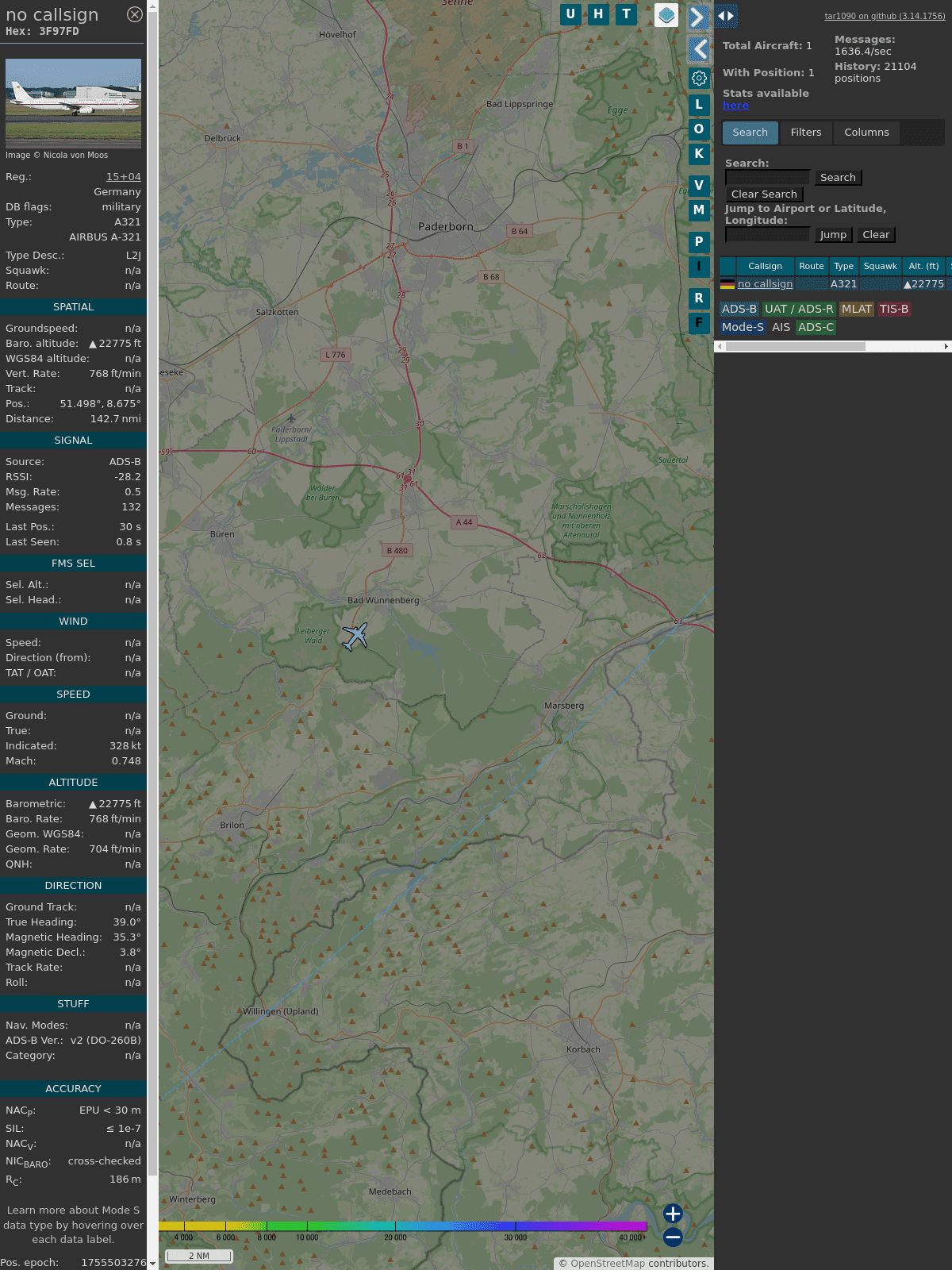The width and height of the screenshot is (952, 1270).
Task: Click Paderborn/Lippstadt airport symbol
Action: [x=291, y=418]
